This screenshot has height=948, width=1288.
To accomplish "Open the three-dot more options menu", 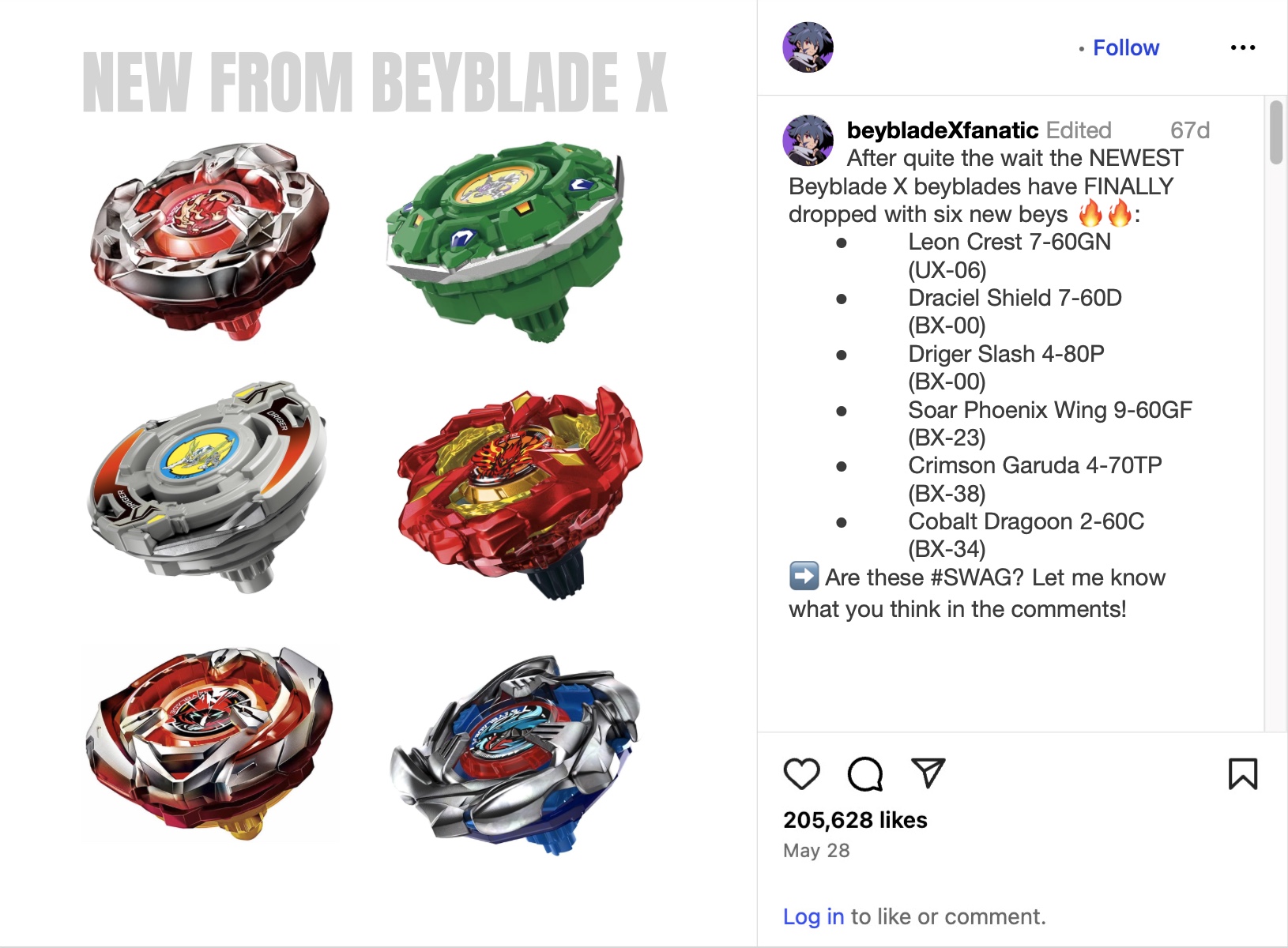I will coord(1242,48).
